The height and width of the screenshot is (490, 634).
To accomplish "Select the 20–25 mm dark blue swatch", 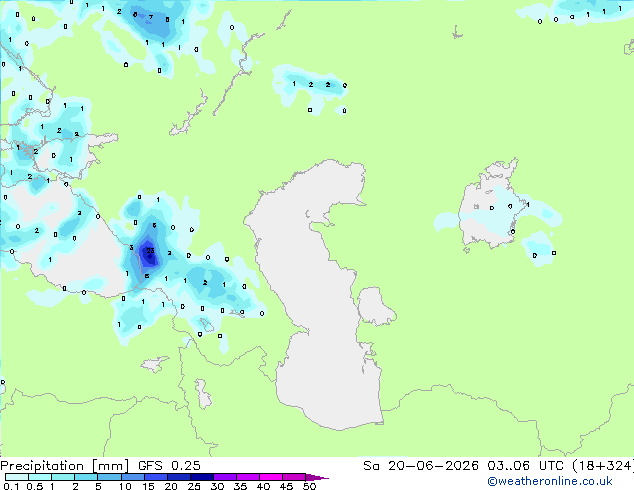I will point(178,477).
